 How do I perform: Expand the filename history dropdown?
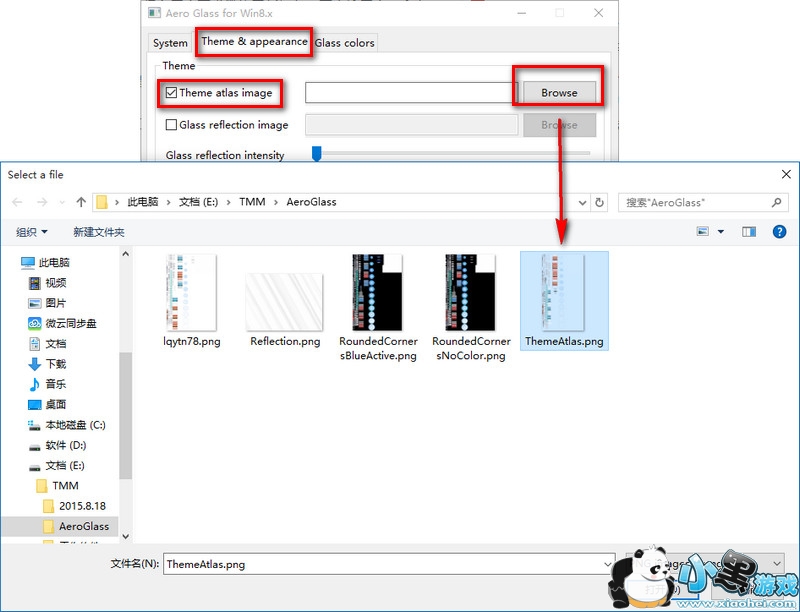[608, 564]
